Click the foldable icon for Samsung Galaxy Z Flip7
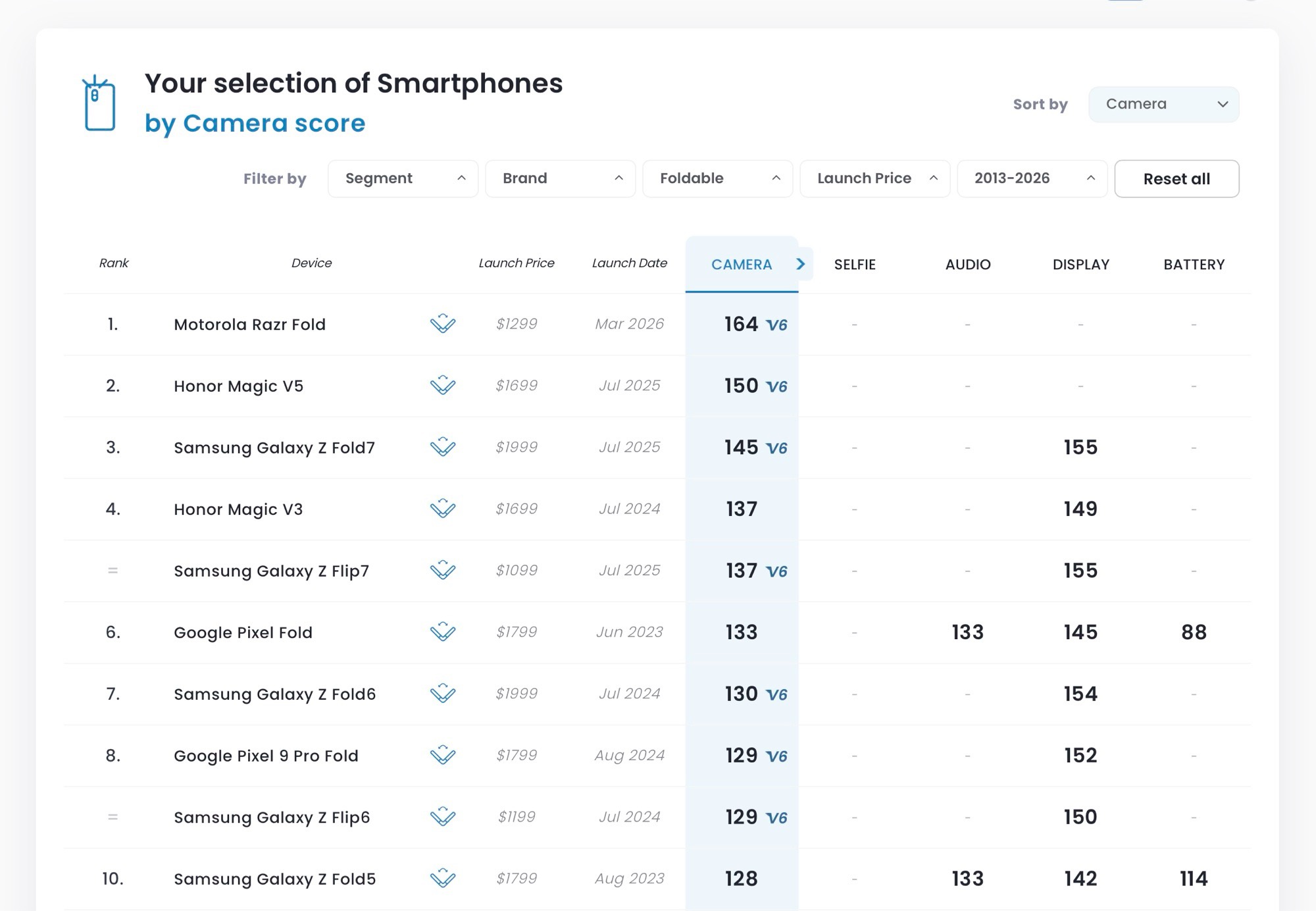 (x=443, y=571)
